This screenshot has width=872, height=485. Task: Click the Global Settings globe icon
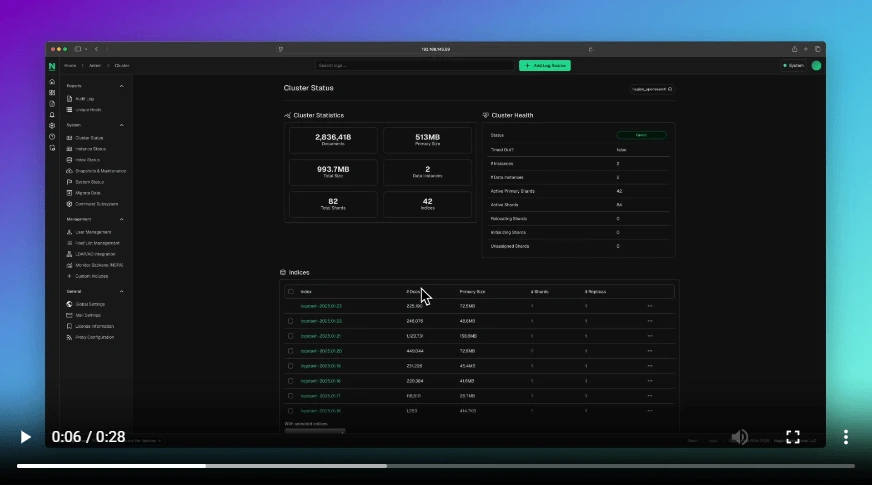tap(69, 304)
